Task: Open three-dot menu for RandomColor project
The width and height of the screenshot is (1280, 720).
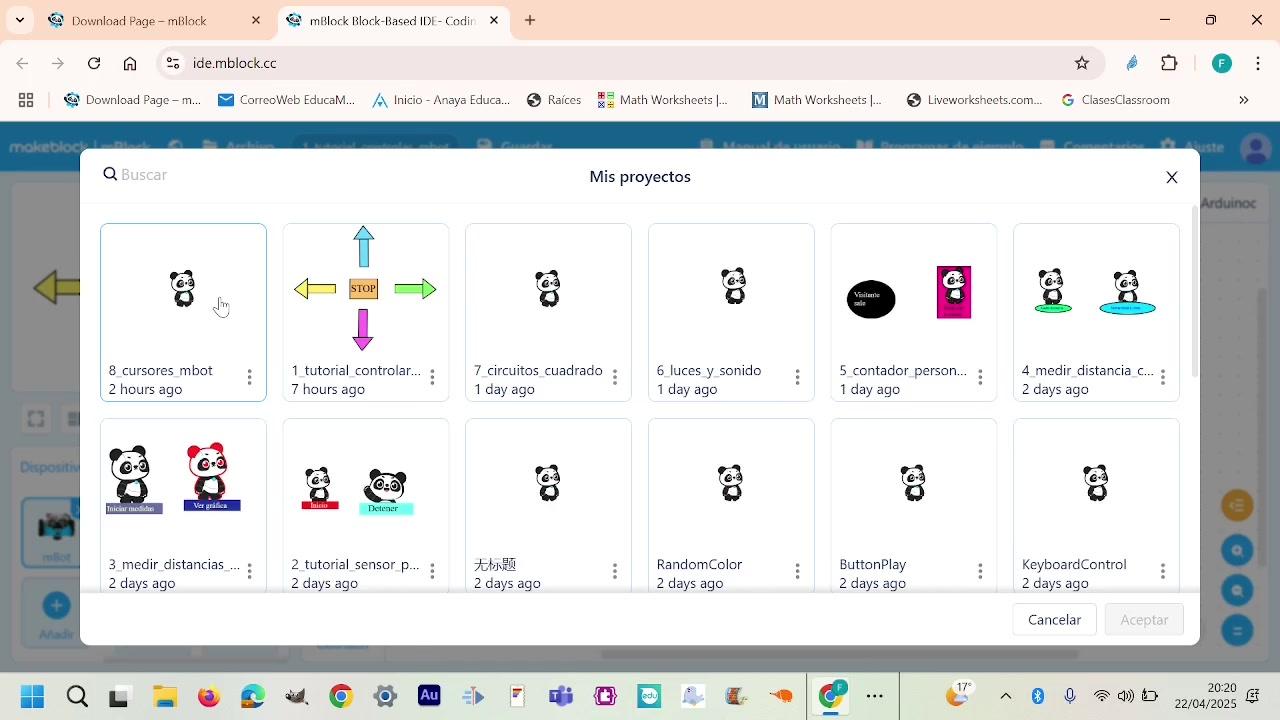Action: [797, 571]
